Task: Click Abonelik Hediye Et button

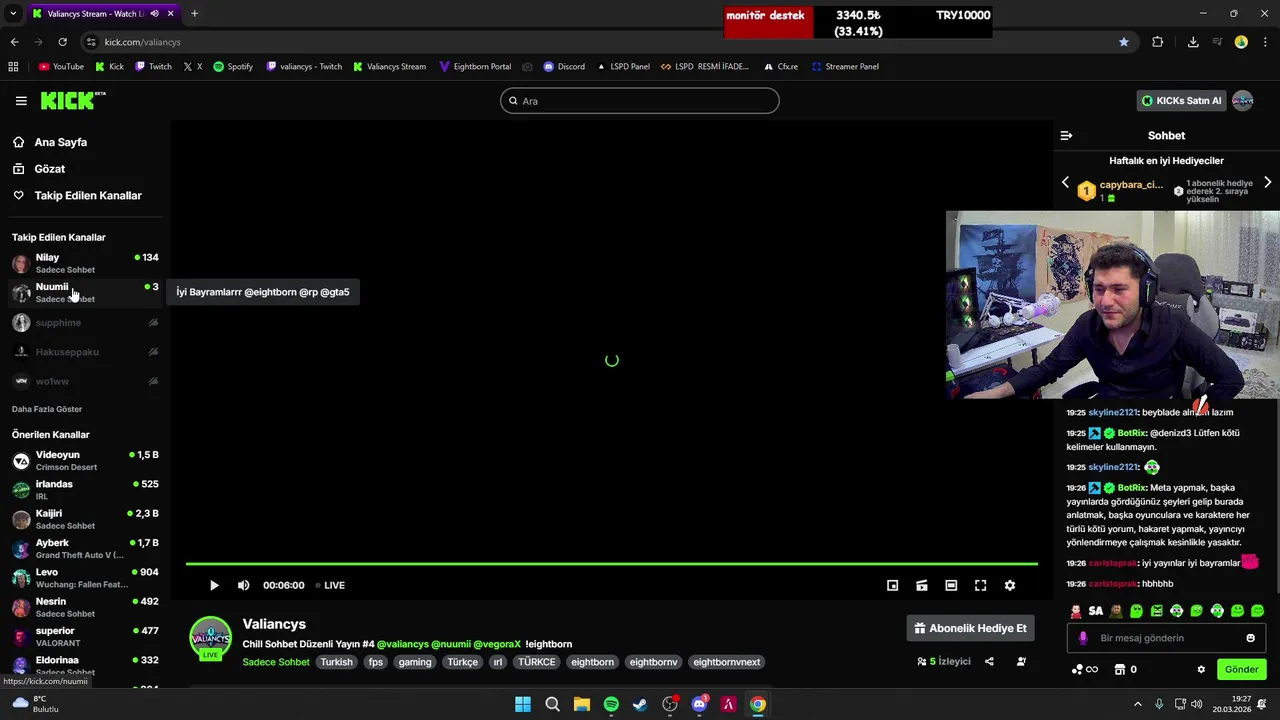Action: tap(970, 628)
